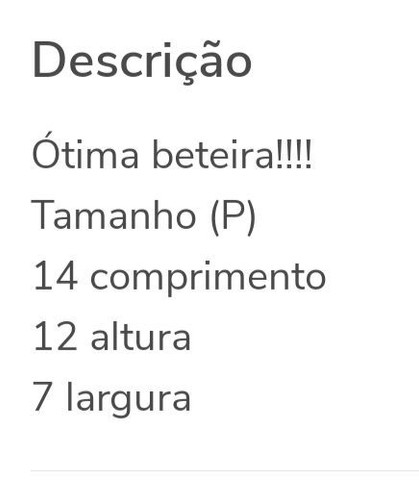The image size is (419, 480).
Task: Select the word comprimento
Action: click(x=208, y=279)
